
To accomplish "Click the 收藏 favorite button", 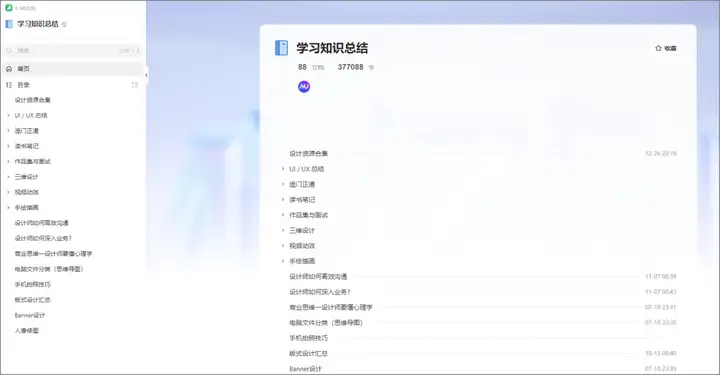I will click(x=666, y=48).
